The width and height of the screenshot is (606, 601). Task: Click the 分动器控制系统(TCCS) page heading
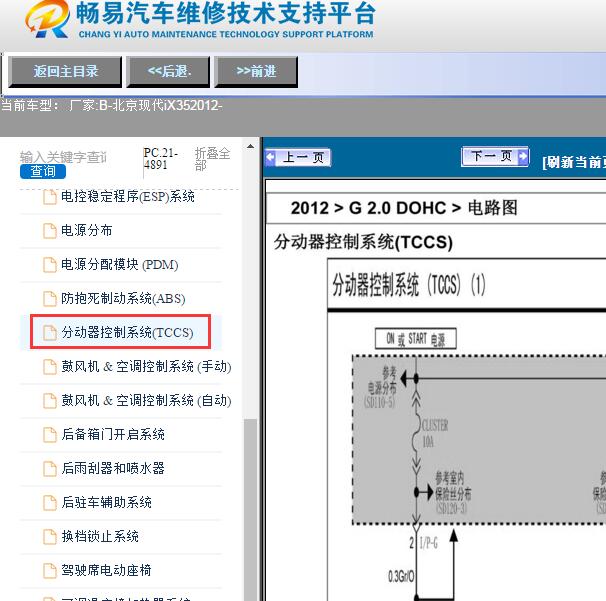[363, 243]
